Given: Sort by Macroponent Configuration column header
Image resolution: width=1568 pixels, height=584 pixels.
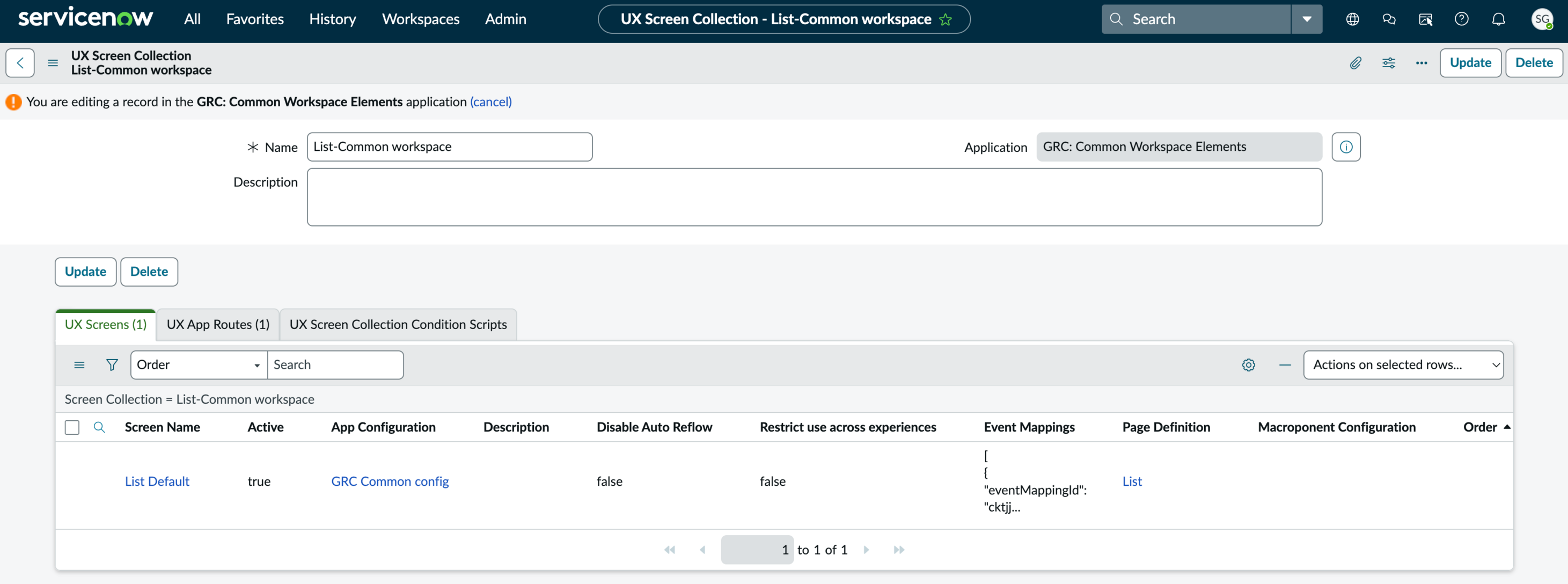Looking at the screenshot, I should [1337, 427].
